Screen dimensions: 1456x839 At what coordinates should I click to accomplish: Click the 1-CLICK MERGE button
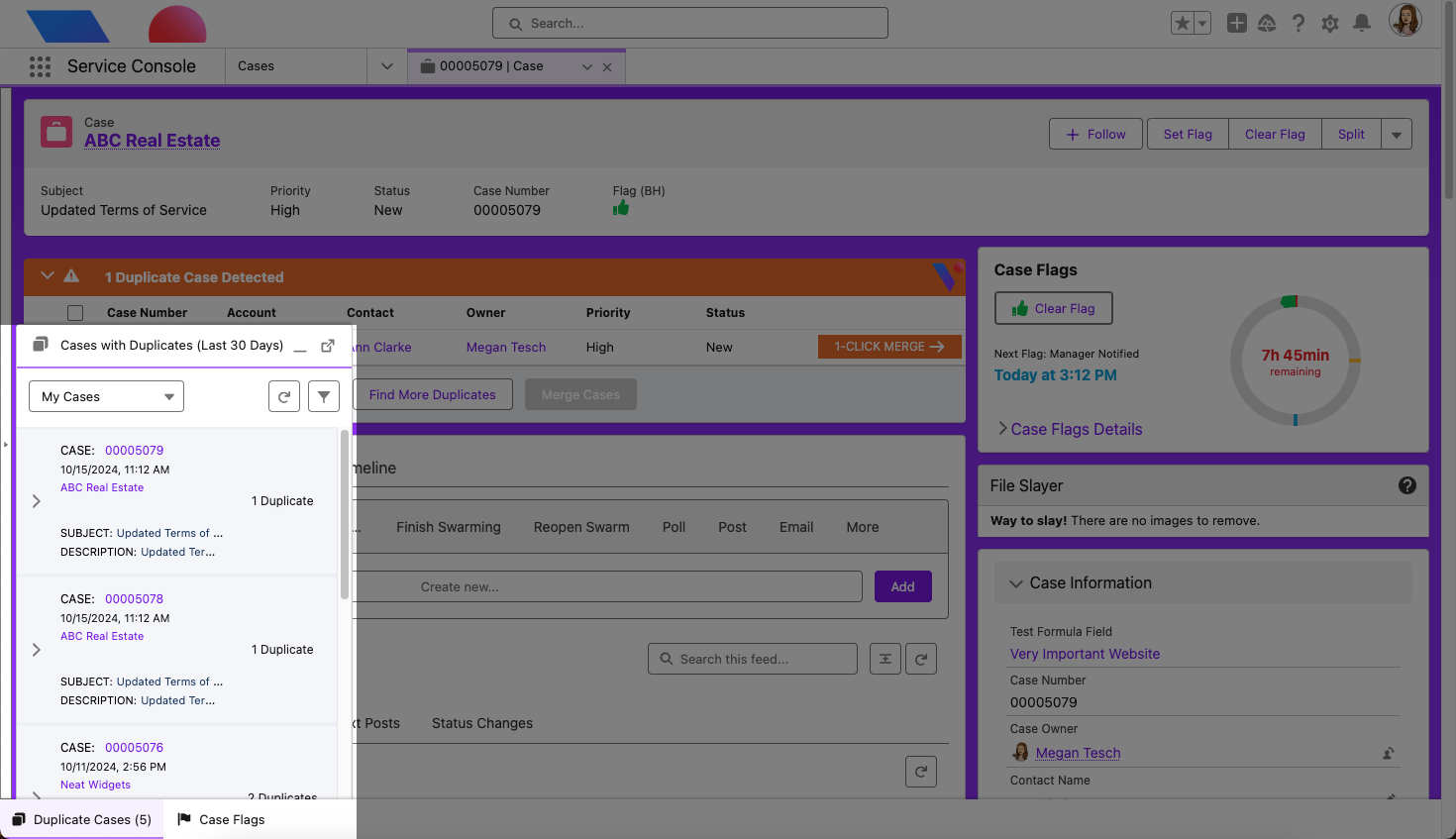pyautogui.click(x=889, y=347)
